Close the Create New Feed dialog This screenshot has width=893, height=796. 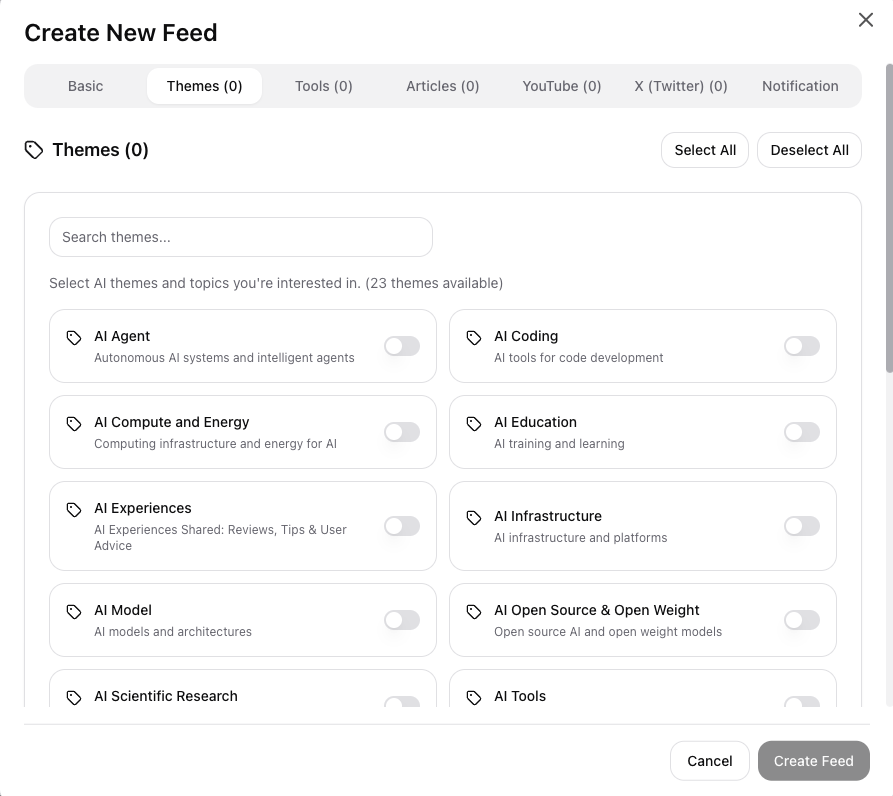(865, 20)
